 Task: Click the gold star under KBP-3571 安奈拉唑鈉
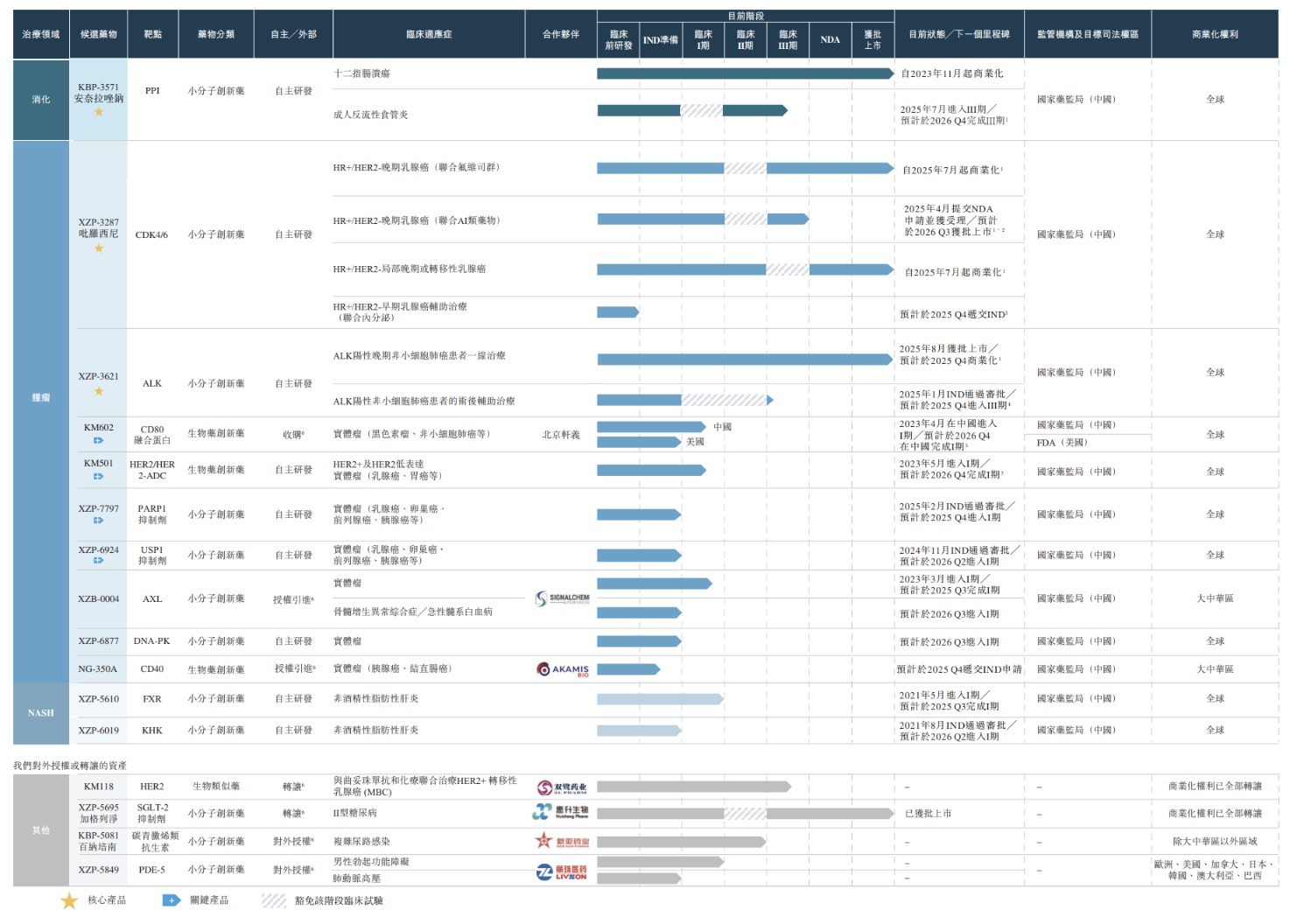[99, 112]
